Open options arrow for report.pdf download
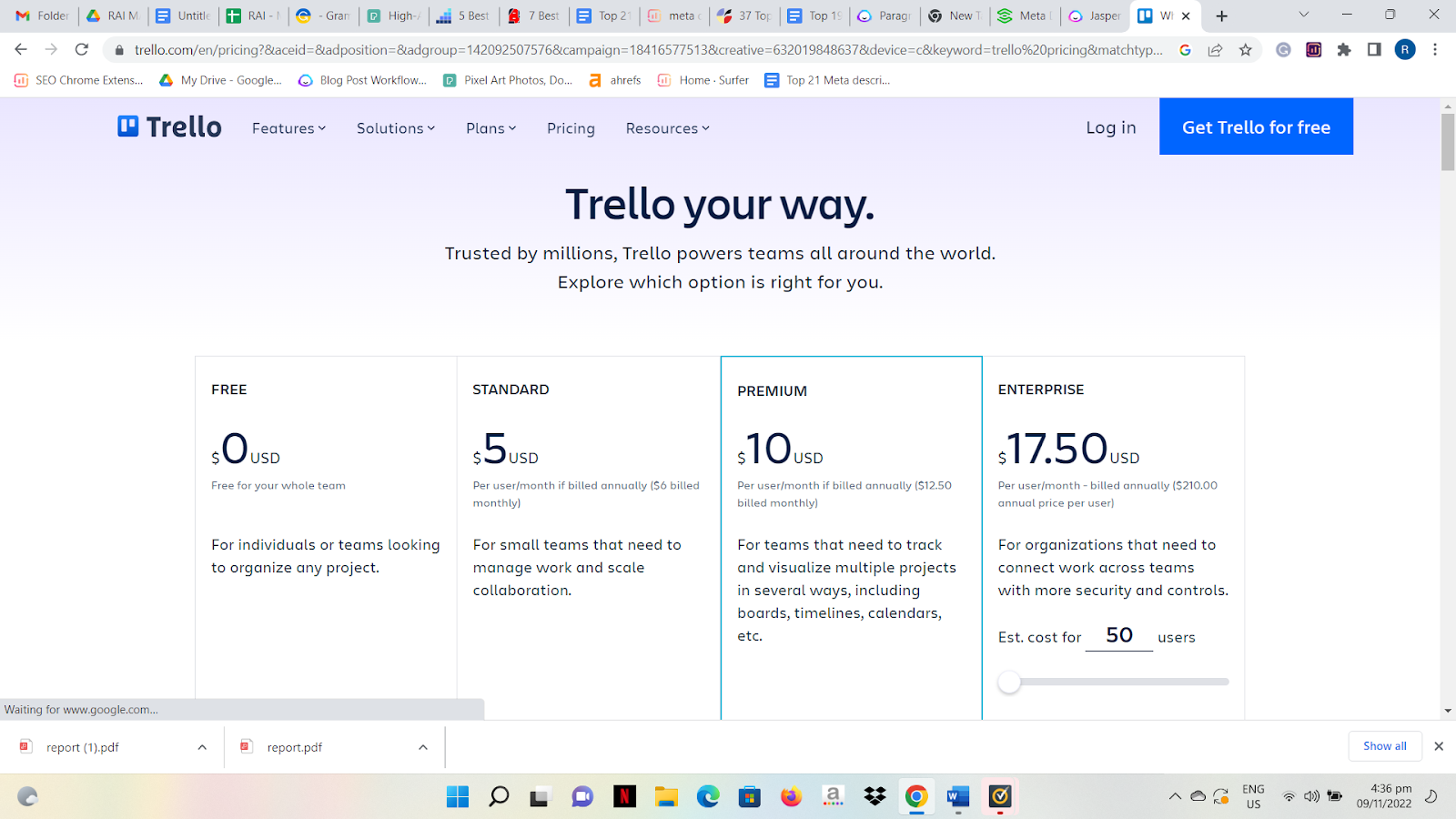This screenshot has height=819, width=1456. click(423, 747)
